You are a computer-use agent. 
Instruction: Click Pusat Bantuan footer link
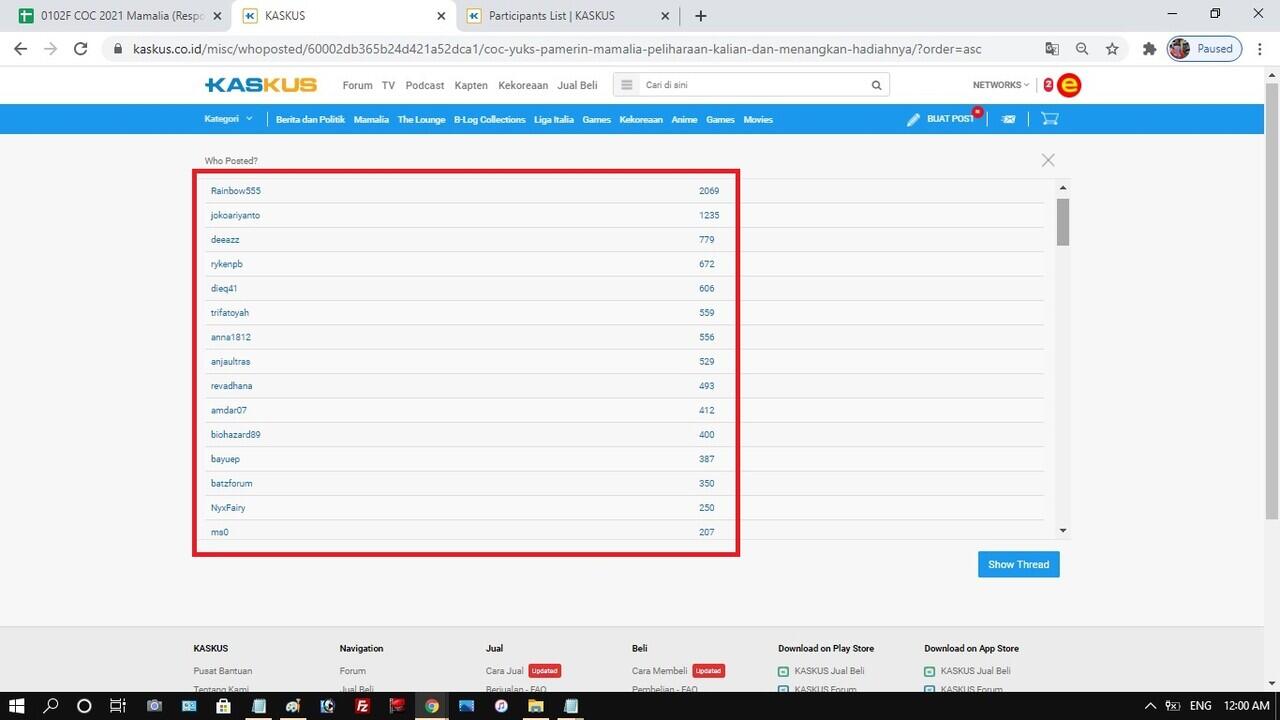(x=223, y=671)
